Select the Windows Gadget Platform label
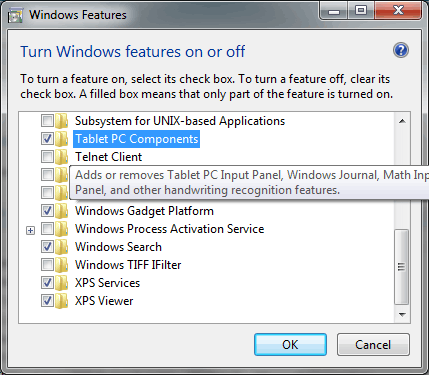This screenshot has width=429, height=375. point(144,211)
